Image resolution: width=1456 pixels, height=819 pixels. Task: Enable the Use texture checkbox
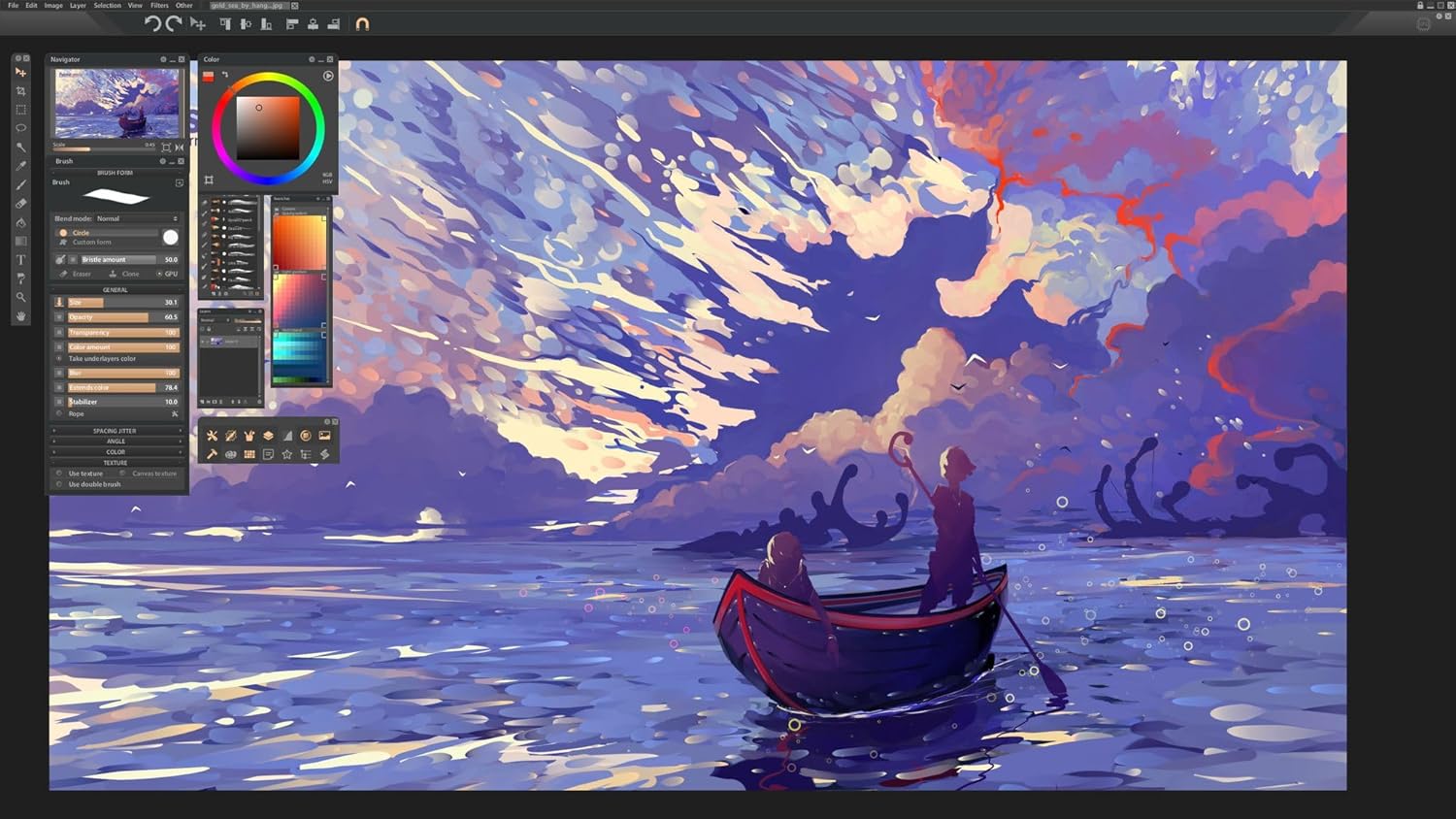pyautogui.click(x=60, y=474)
